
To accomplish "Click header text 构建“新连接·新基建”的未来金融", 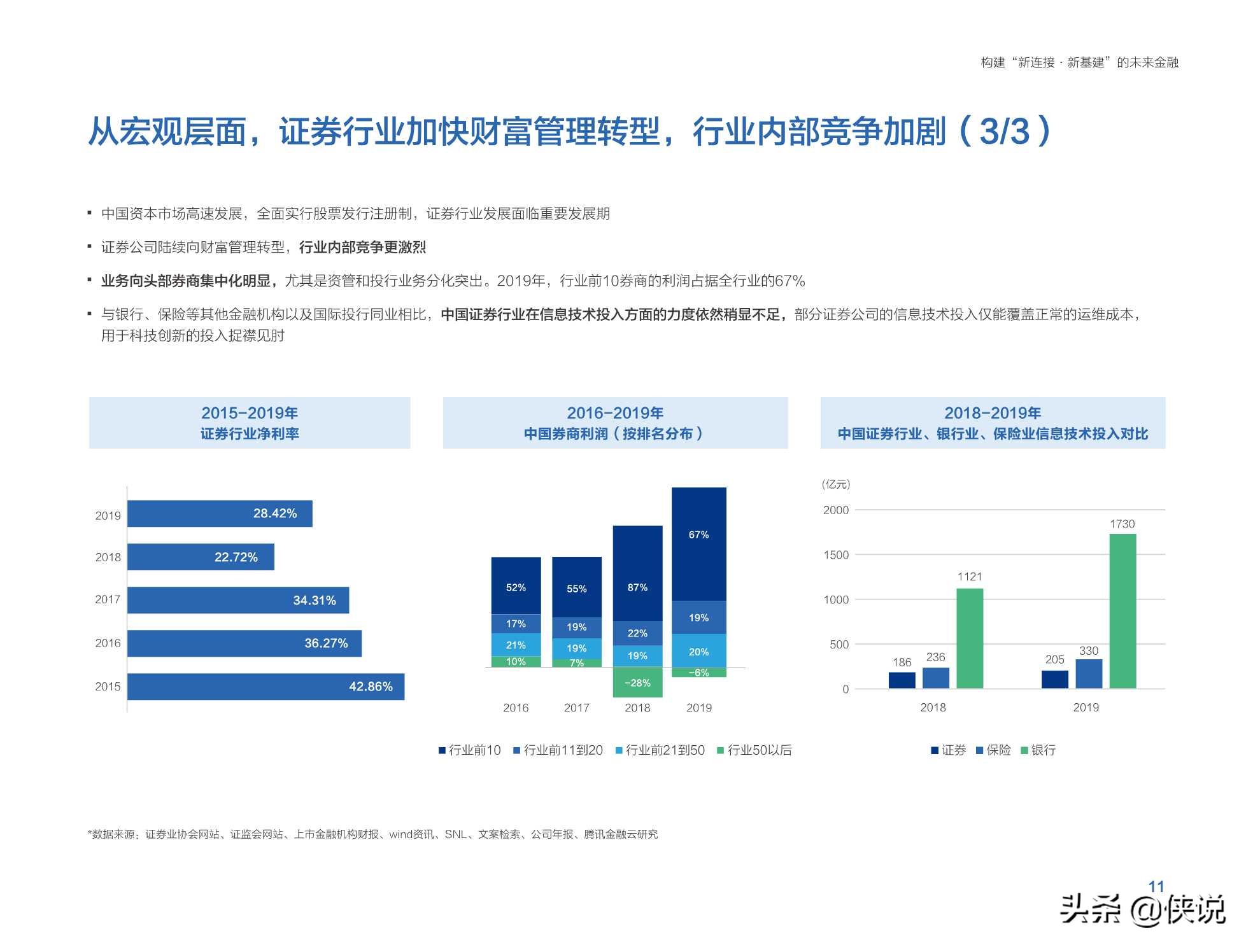I will point(1079,62).
